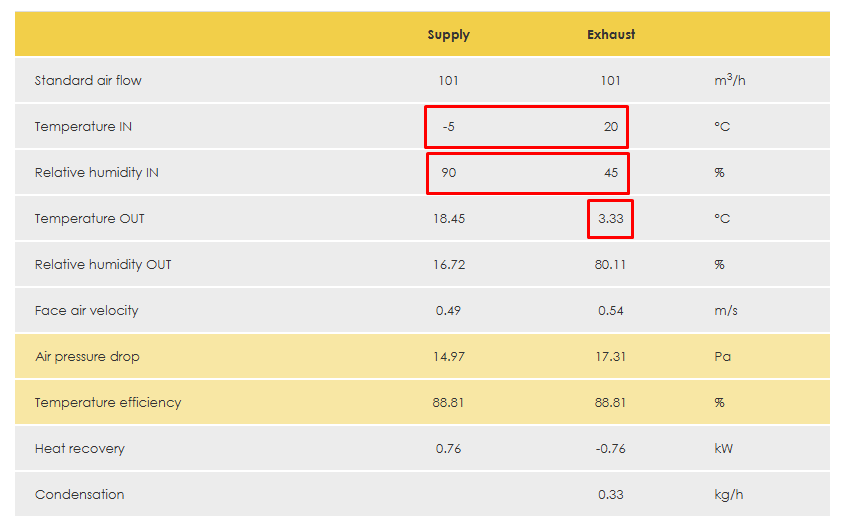Click the Exhaust Relative humidity IN value 45
842x526 pixels.
(x=610, y=173)
